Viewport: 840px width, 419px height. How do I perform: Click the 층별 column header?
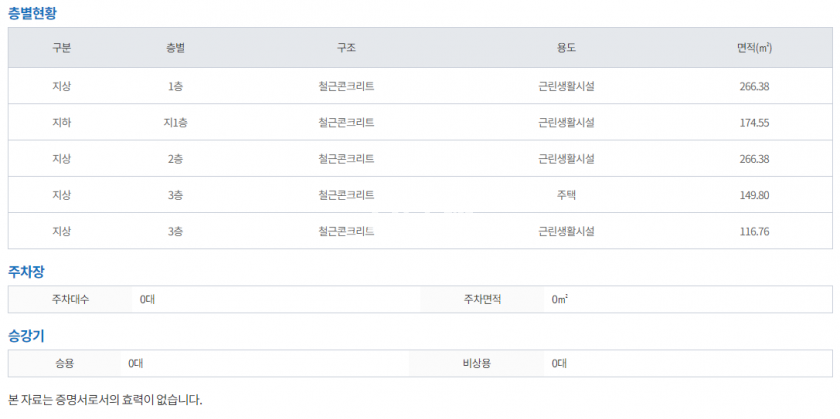(x=176, y=47)
